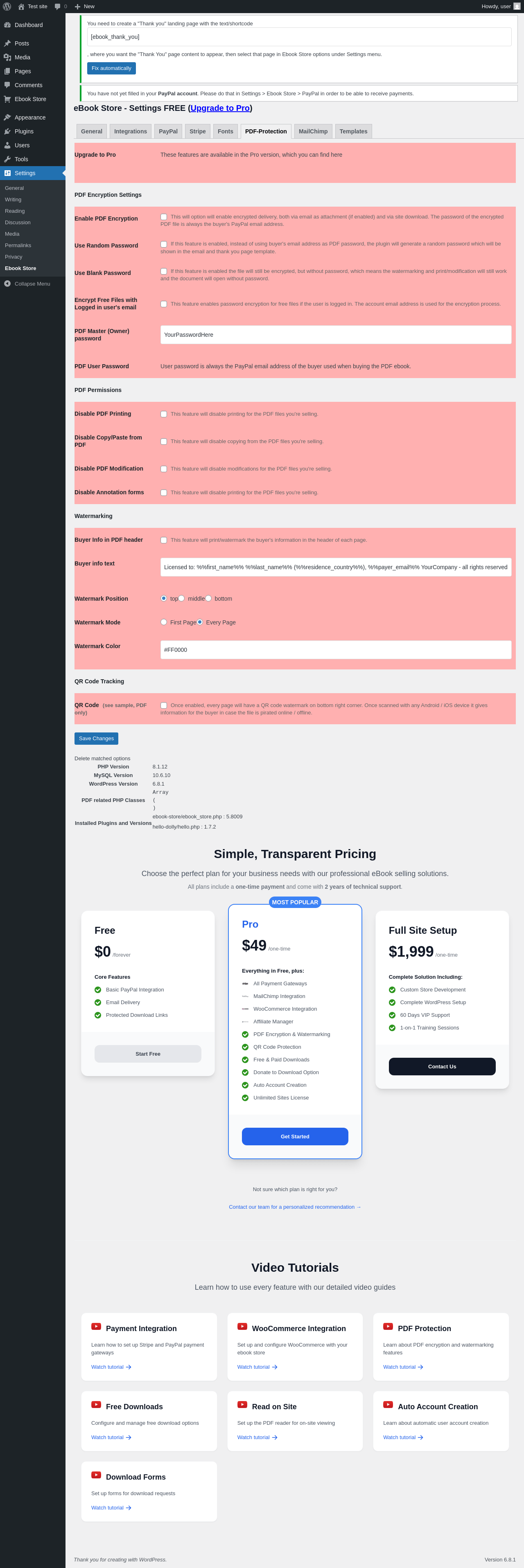Choose First Page watermark mode
524x1568 pixels.
163,622
